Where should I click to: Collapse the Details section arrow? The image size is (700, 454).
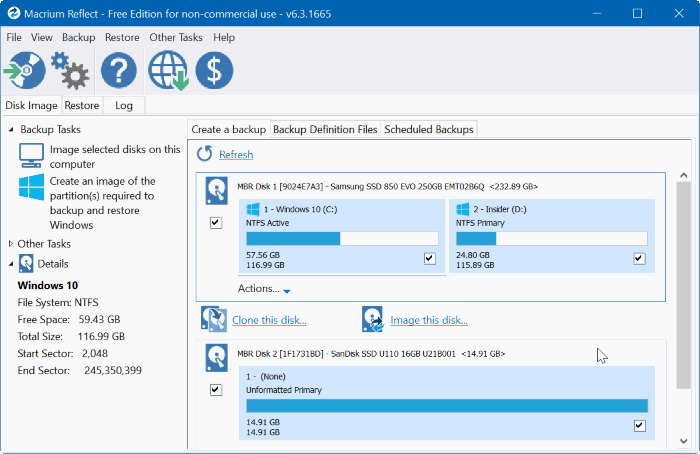coord(11,264)
